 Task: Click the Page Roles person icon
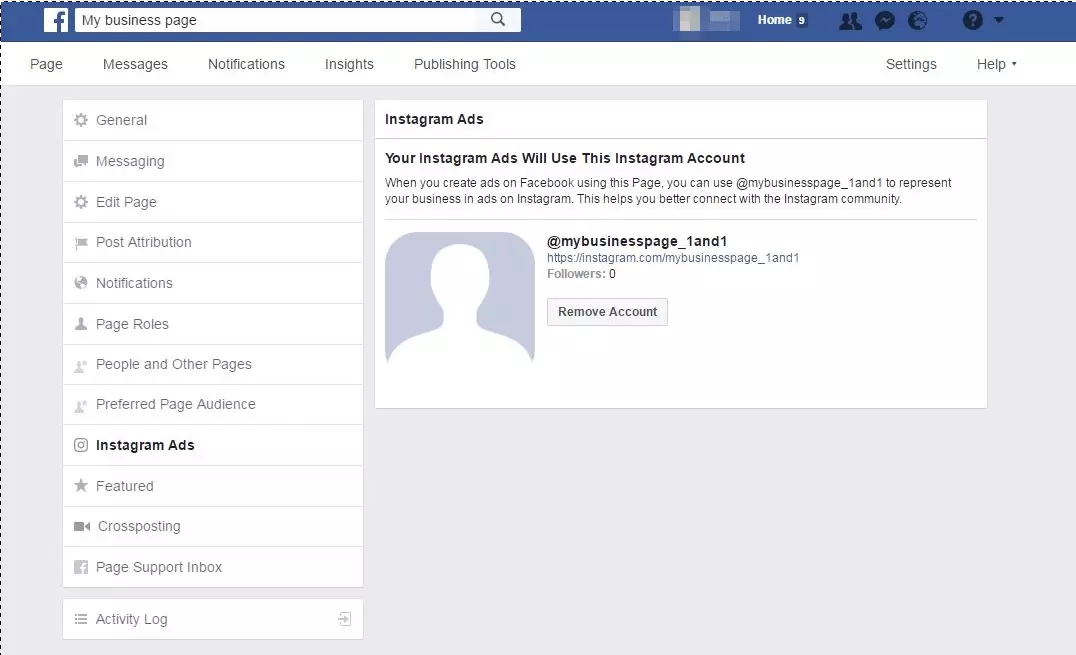[81, 323]
